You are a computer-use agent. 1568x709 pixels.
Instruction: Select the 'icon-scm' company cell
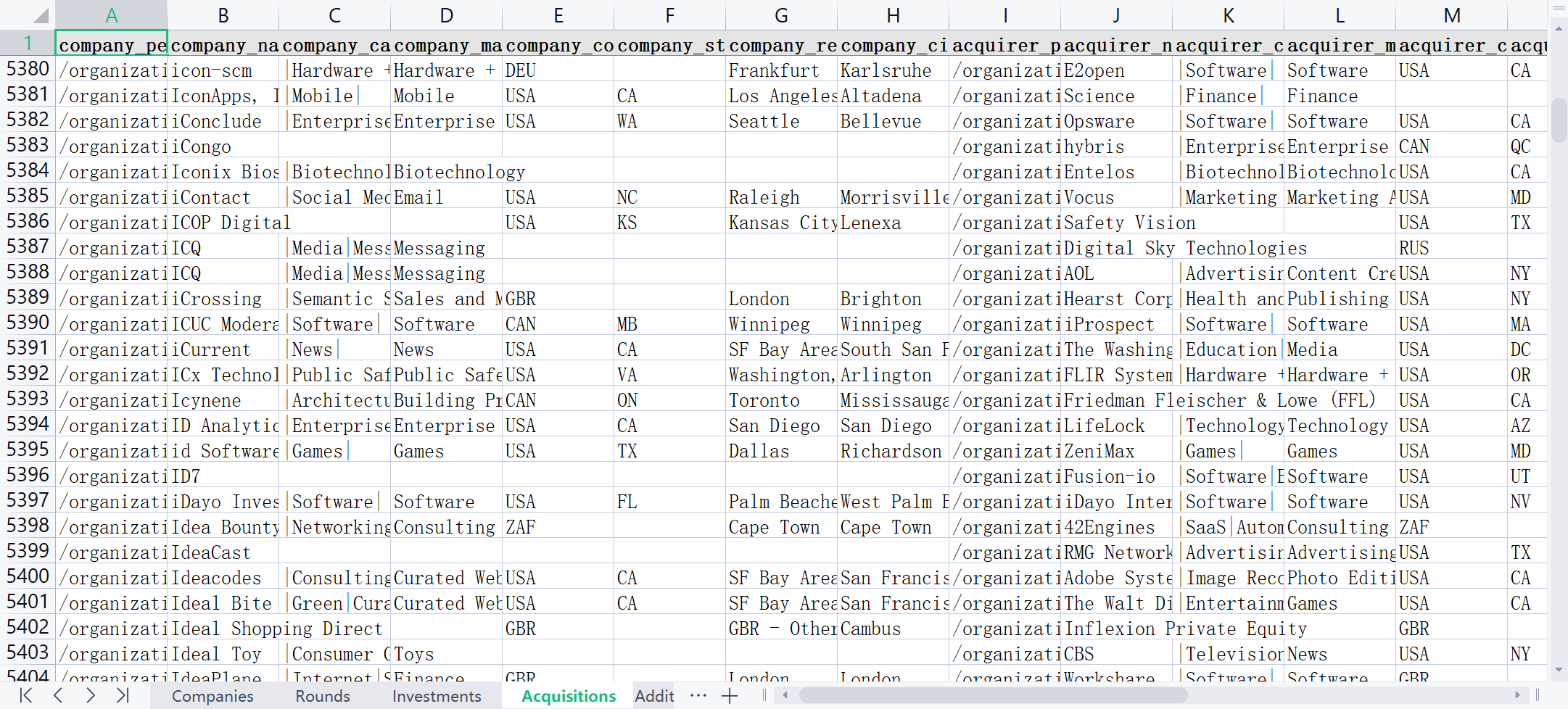pyautogui.click(x=223, y=70)
